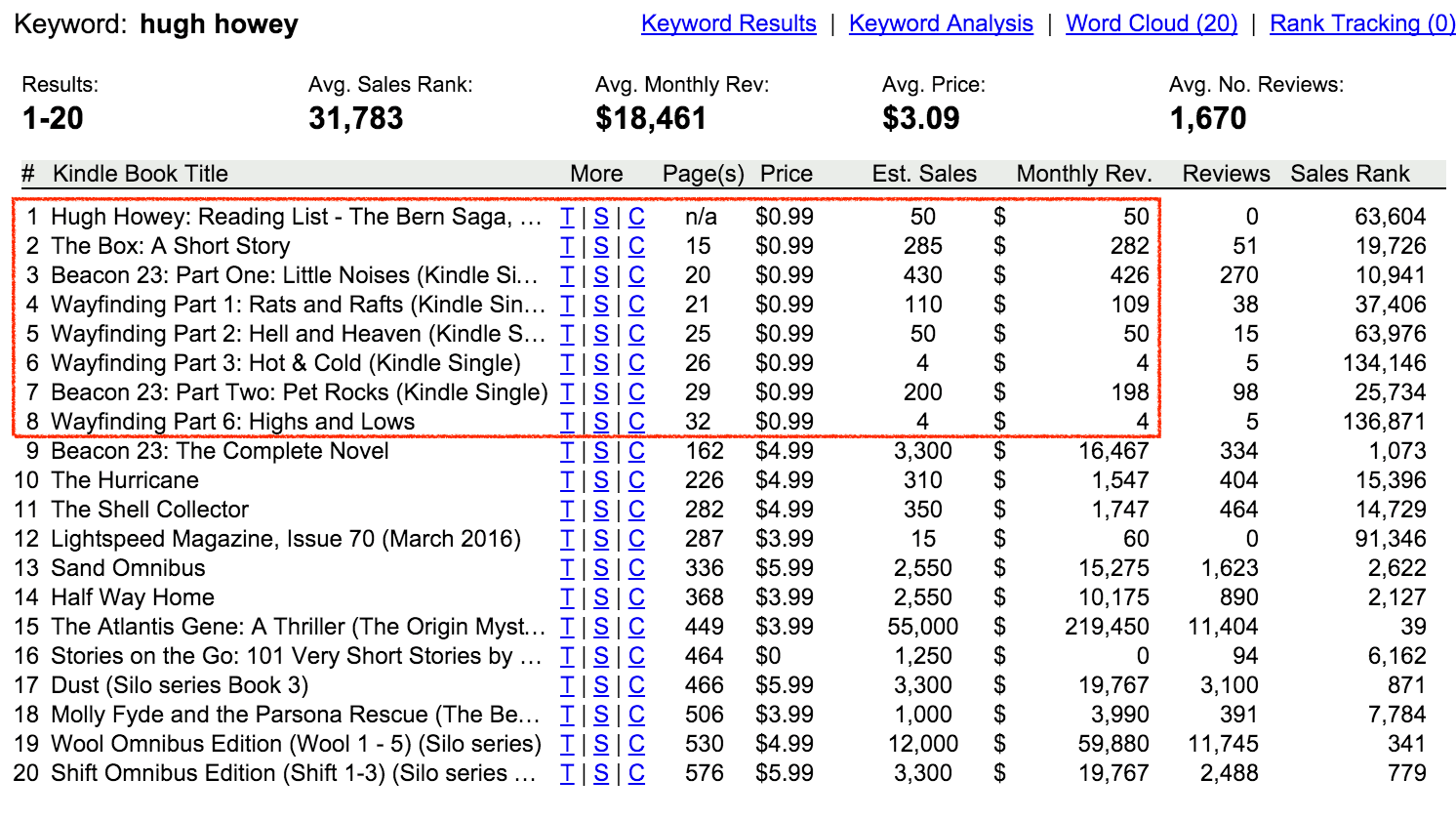
Task: Click the More column header
Action: (597, 174)
